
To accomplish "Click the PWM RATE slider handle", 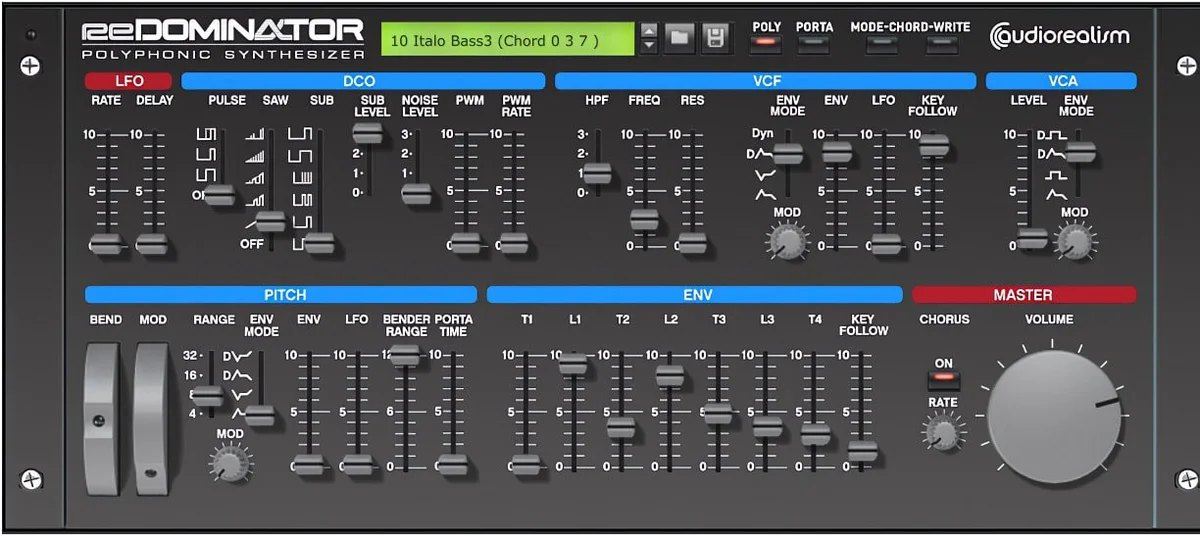I will [512, 243].
